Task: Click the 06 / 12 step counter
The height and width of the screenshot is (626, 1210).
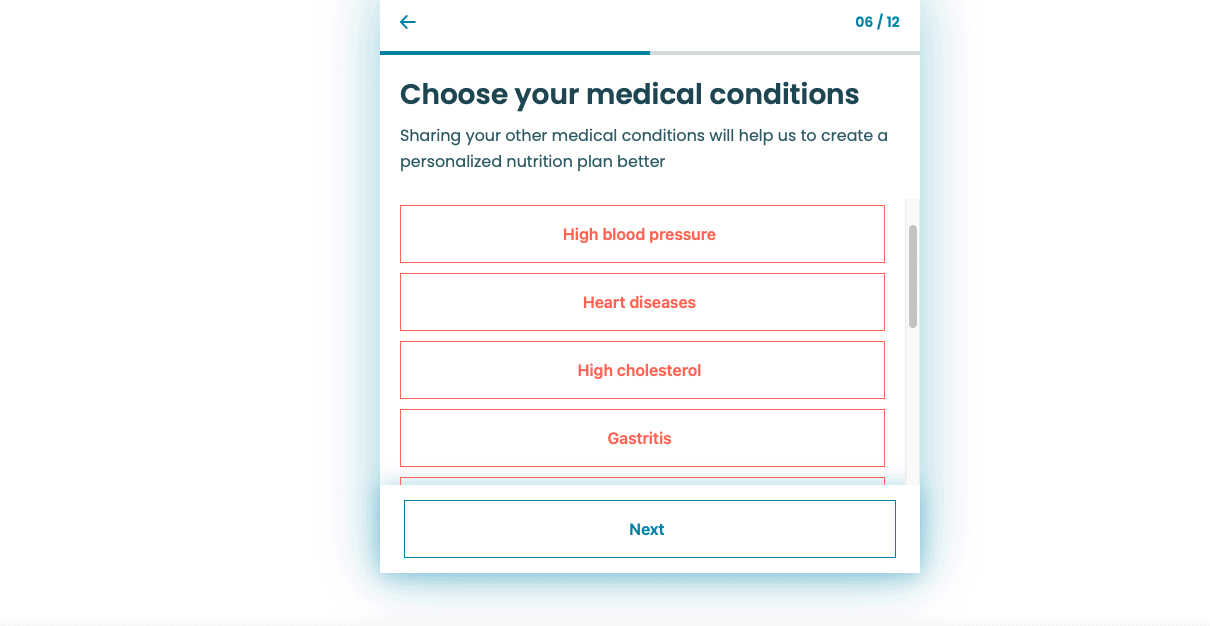Action: (x=877, y=22)
